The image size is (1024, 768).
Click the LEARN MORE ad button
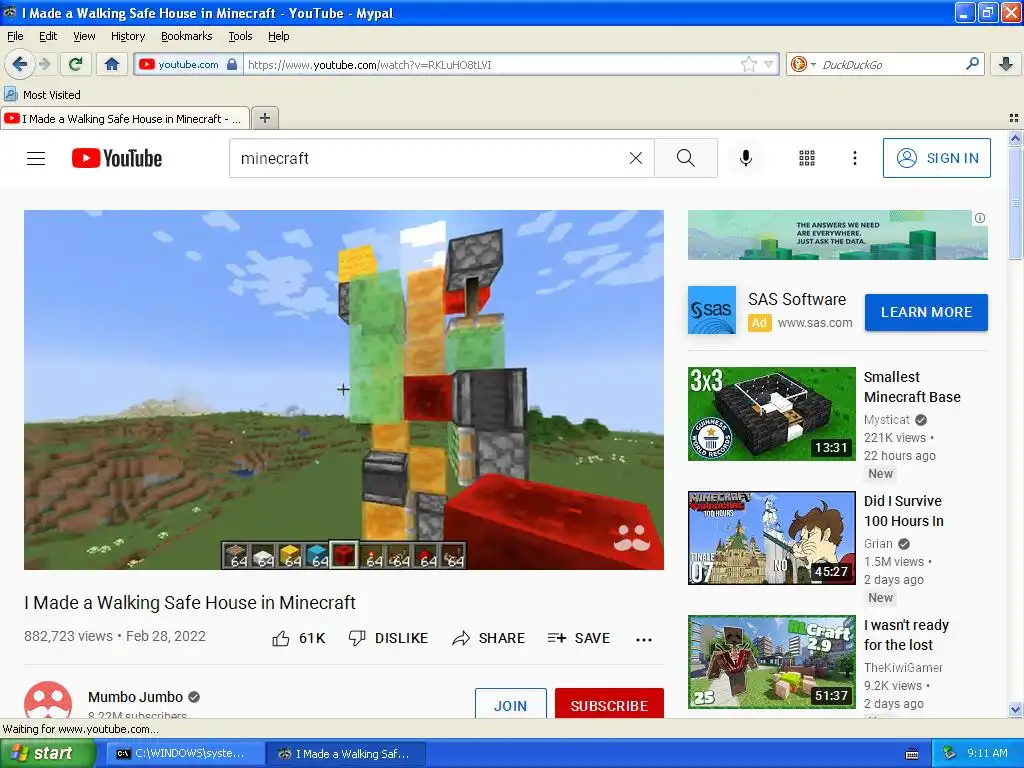(926, 312)
